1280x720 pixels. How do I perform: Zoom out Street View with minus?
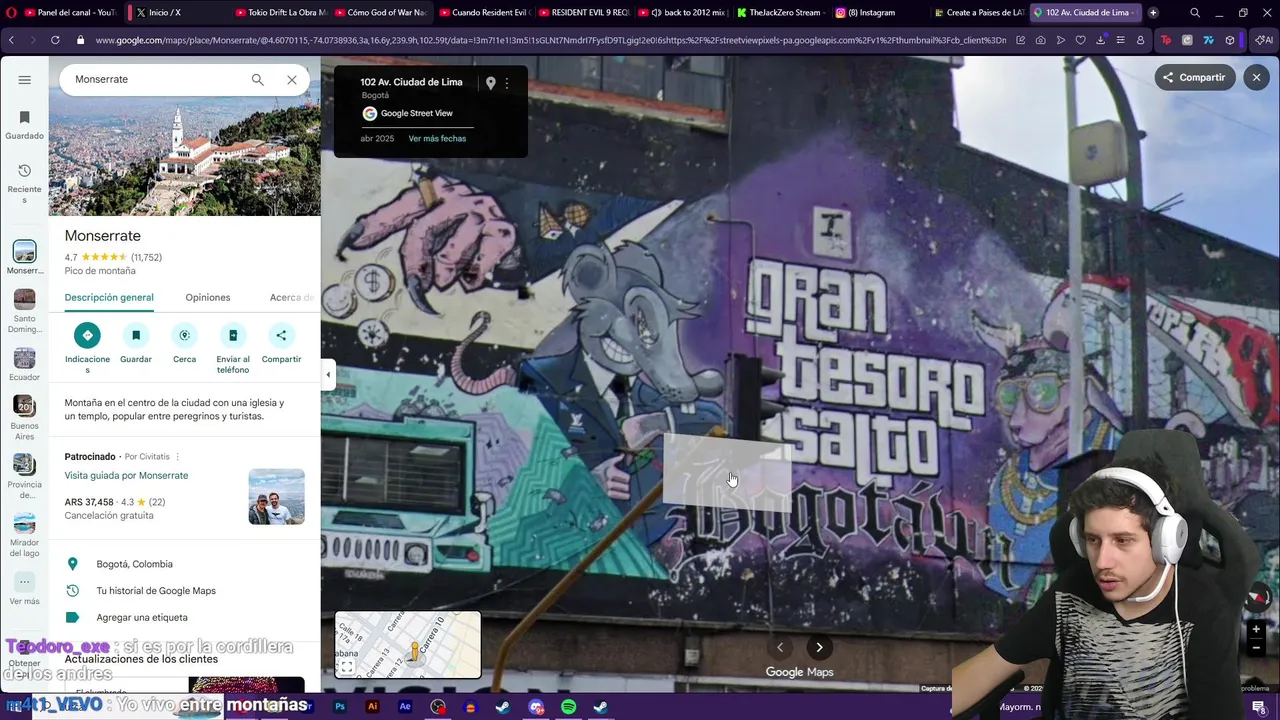[x=1257, y=648]
